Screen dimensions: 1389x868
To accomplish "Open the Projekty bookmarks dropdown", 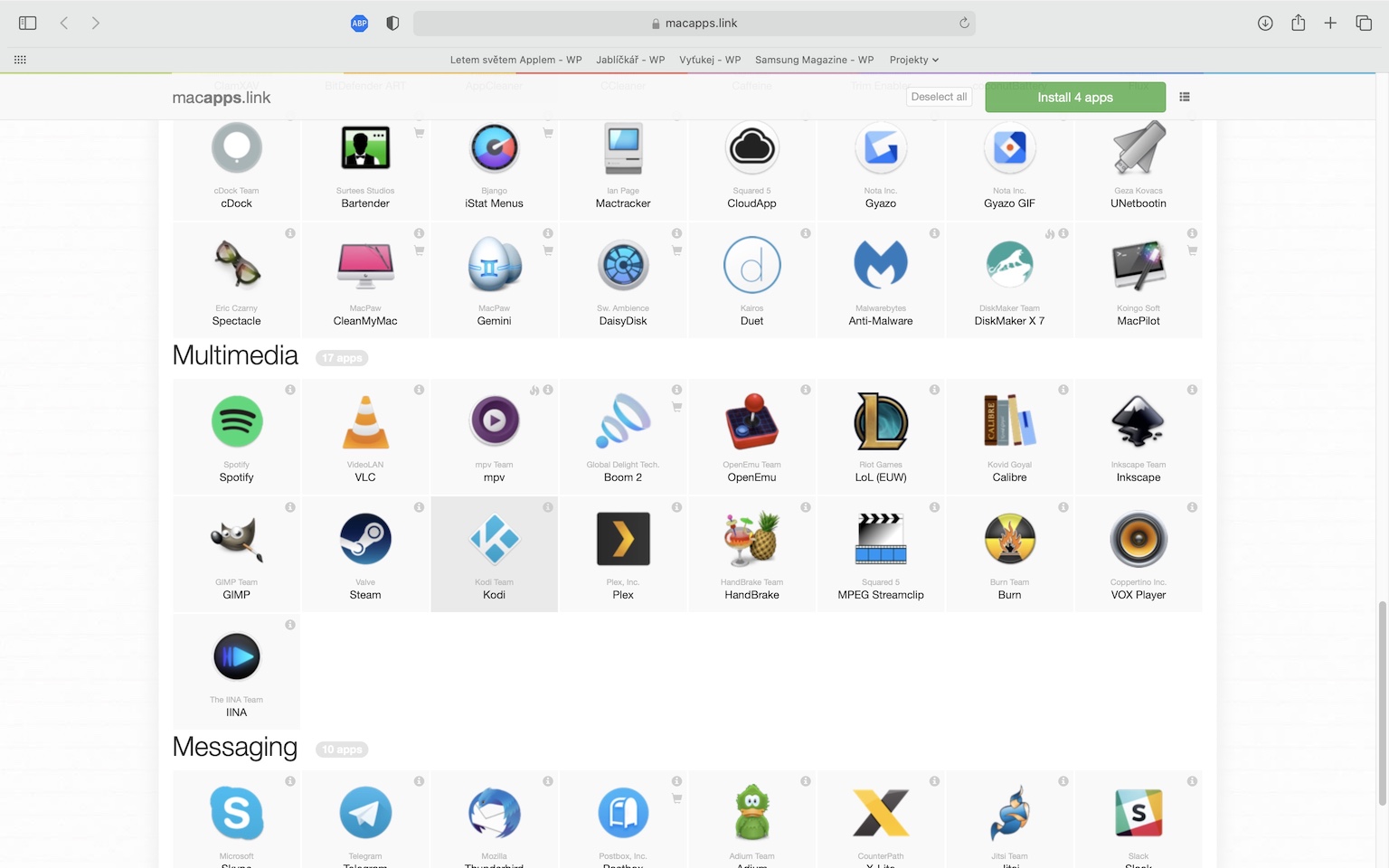I will tap(914, 60).
